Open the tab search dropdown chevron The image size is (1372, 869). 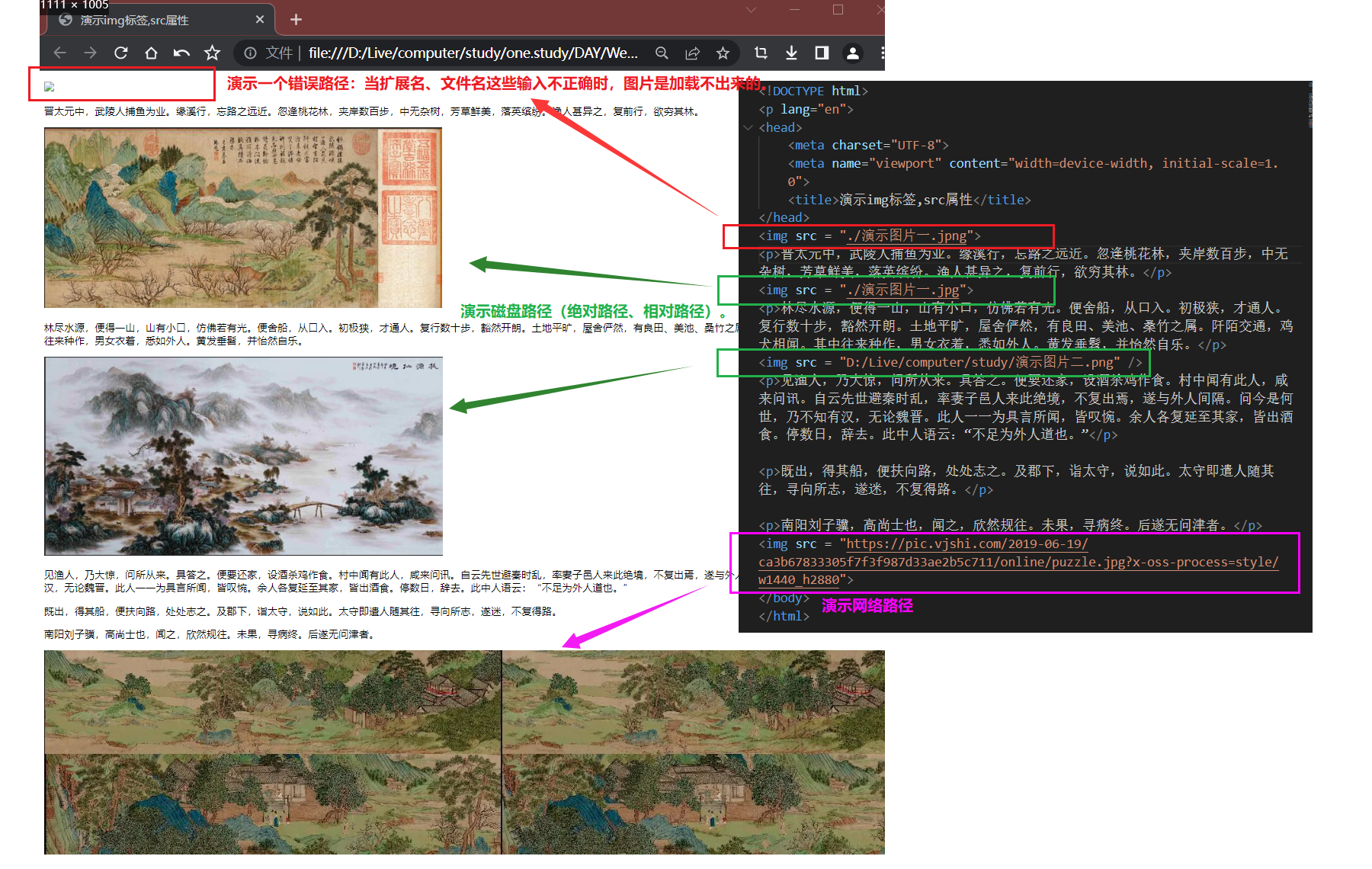click(x=751, y=9)
